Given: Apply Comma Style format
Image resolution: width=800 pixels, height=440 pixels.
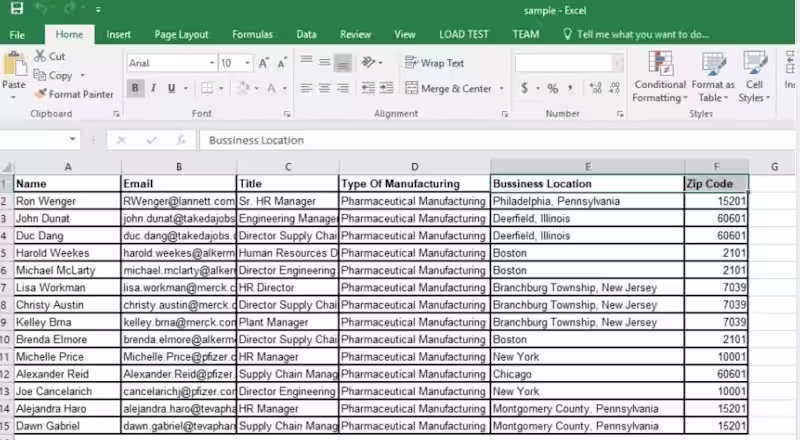Looking at the screenshot, I should coord(570,88).
